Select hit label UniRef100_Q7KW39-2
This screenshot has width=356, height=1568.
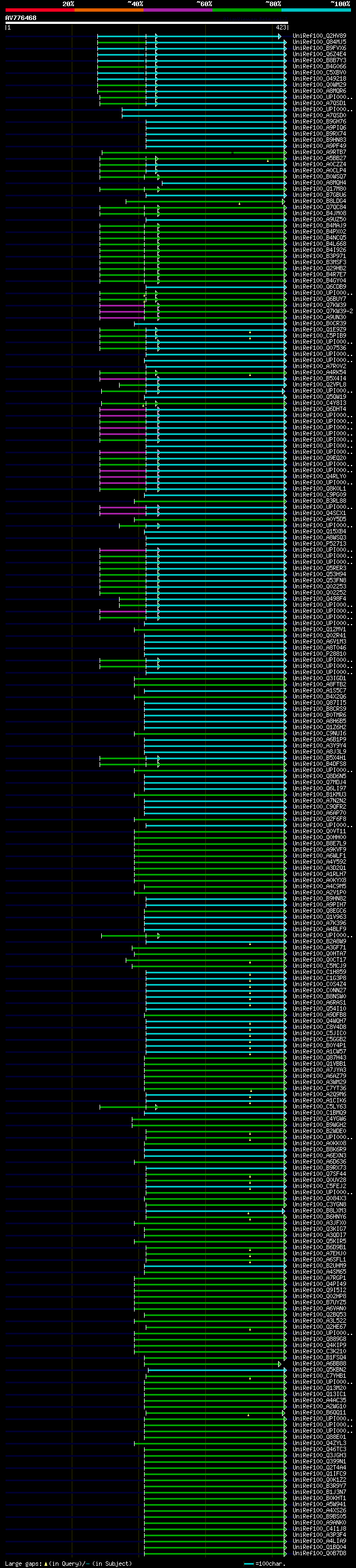pos(323,311)
